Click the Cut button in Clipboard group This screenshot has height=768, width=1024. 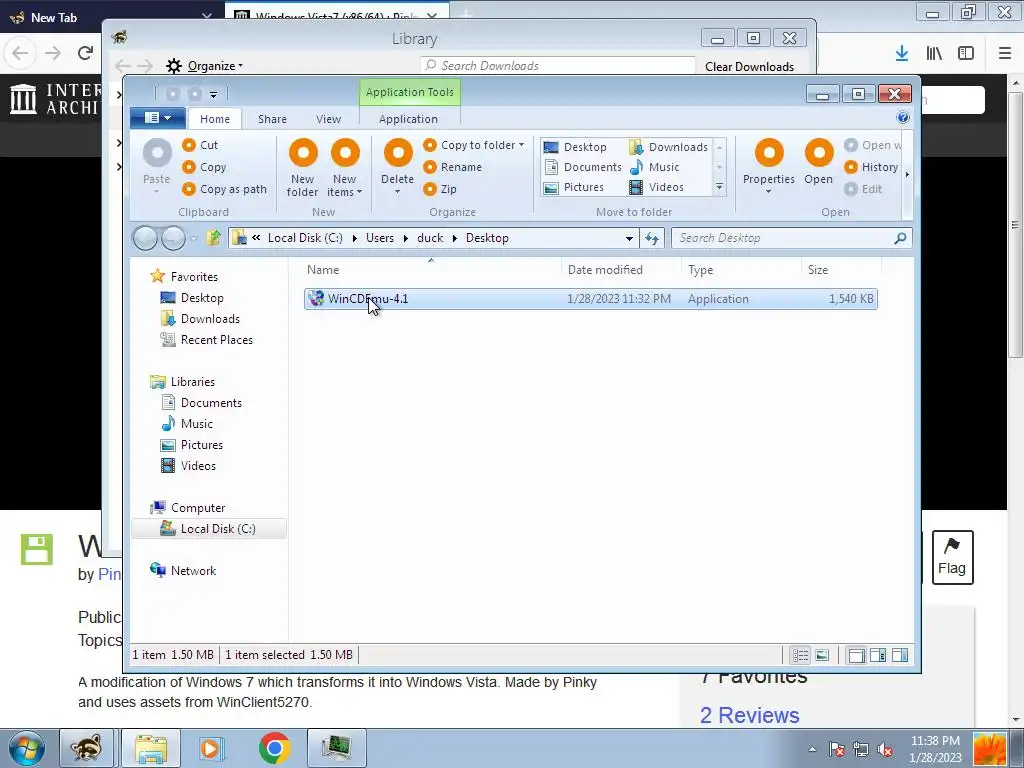click(x=200, y=145)
